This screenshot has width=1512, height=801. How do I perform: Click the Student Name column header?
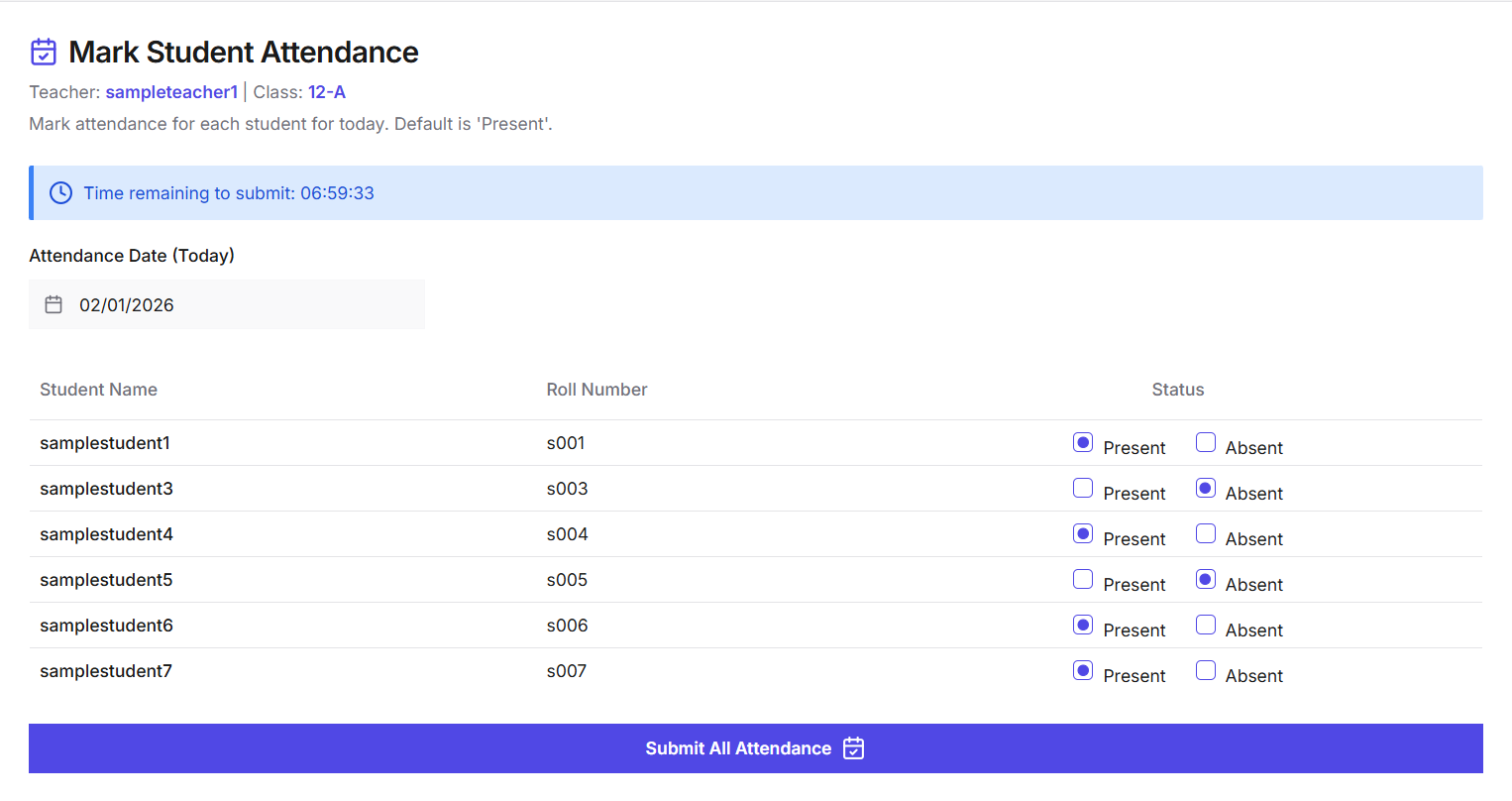pos(98,390)
